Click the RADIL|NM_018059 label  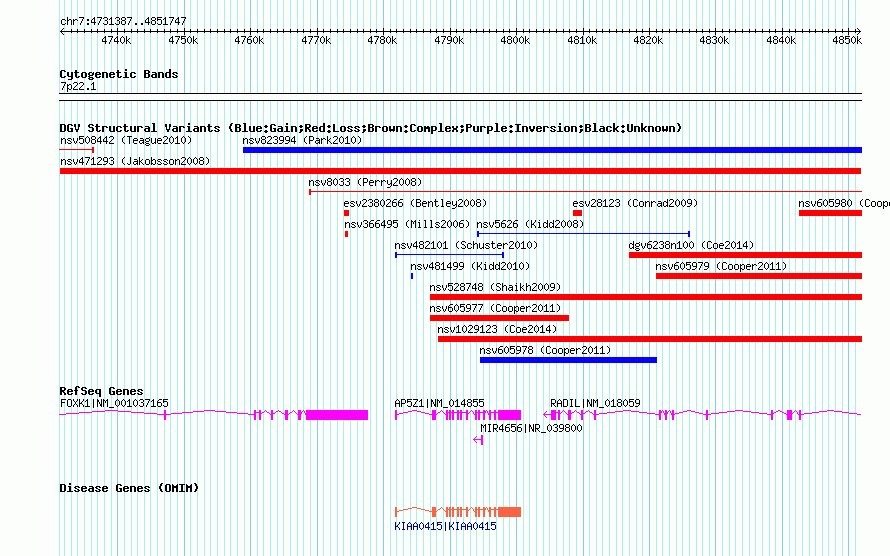pyautogui.click(x=595, y=403)
